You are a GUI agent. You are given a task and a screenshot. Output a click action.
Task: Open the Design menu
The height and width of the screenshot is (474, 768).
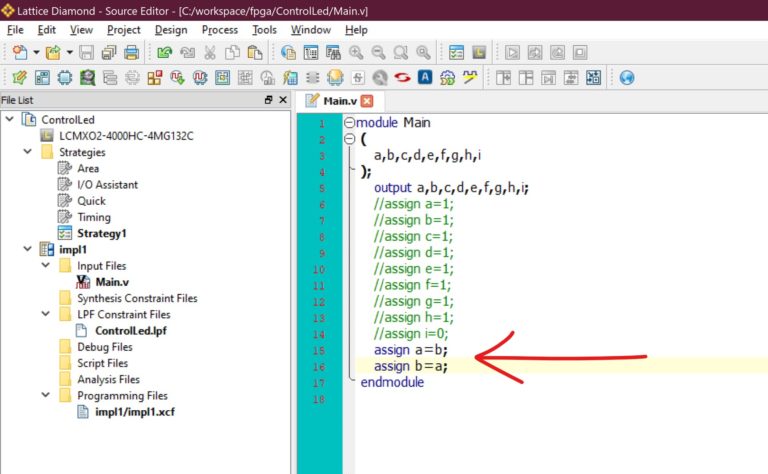171,30
